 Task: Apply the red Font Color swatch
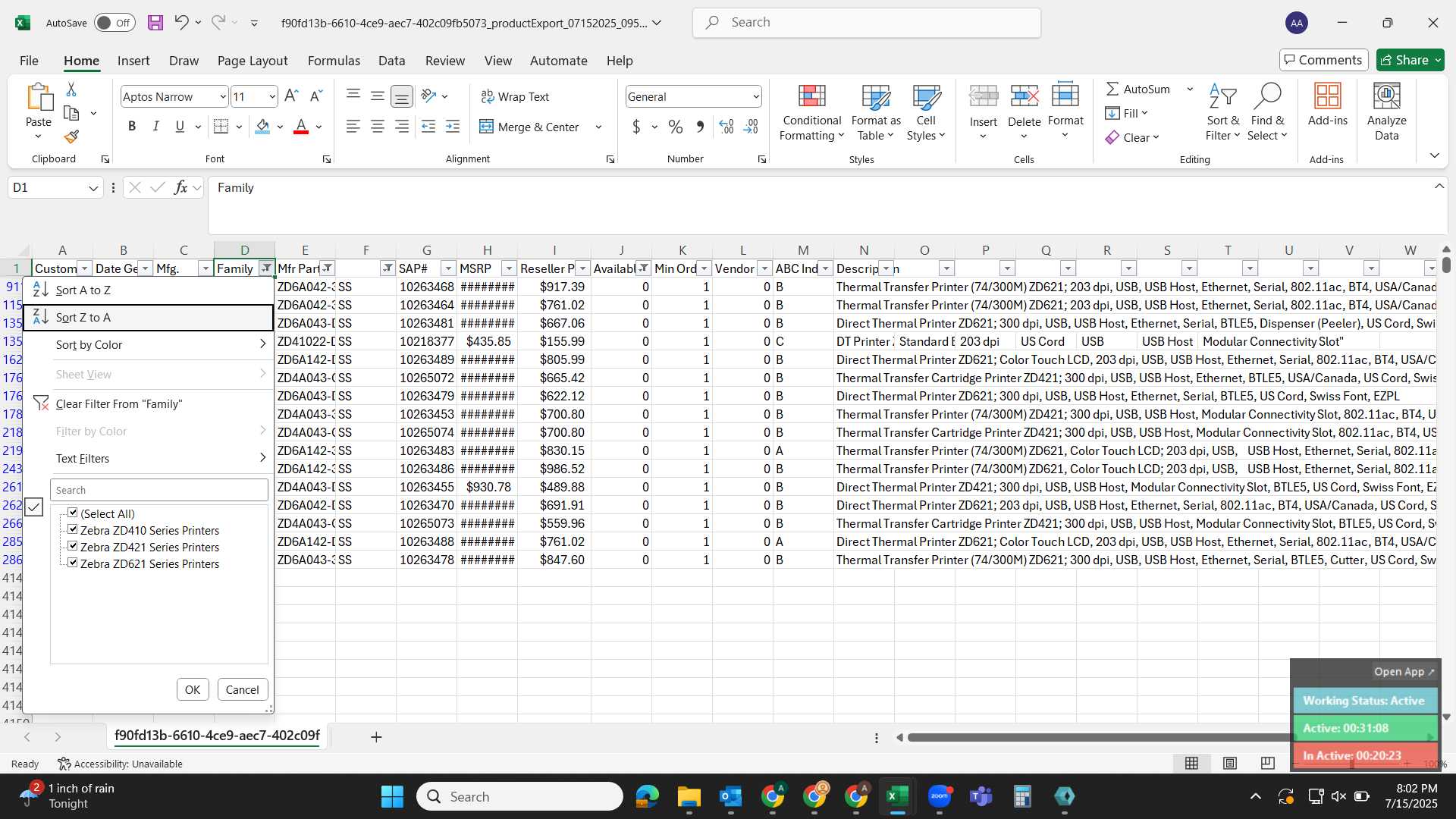tap(301, 127)
